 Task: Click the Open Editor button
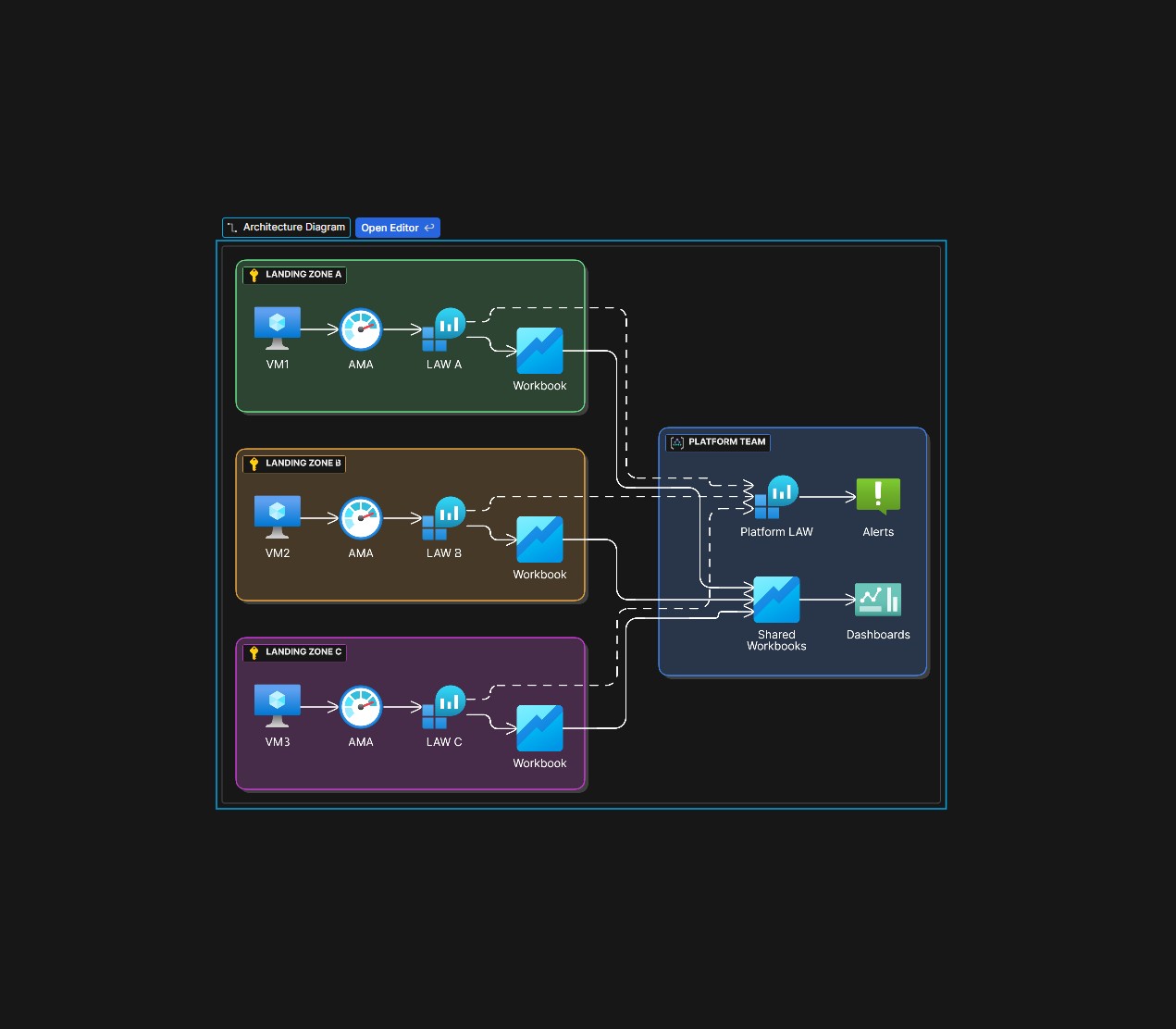(x=397, y=227)
